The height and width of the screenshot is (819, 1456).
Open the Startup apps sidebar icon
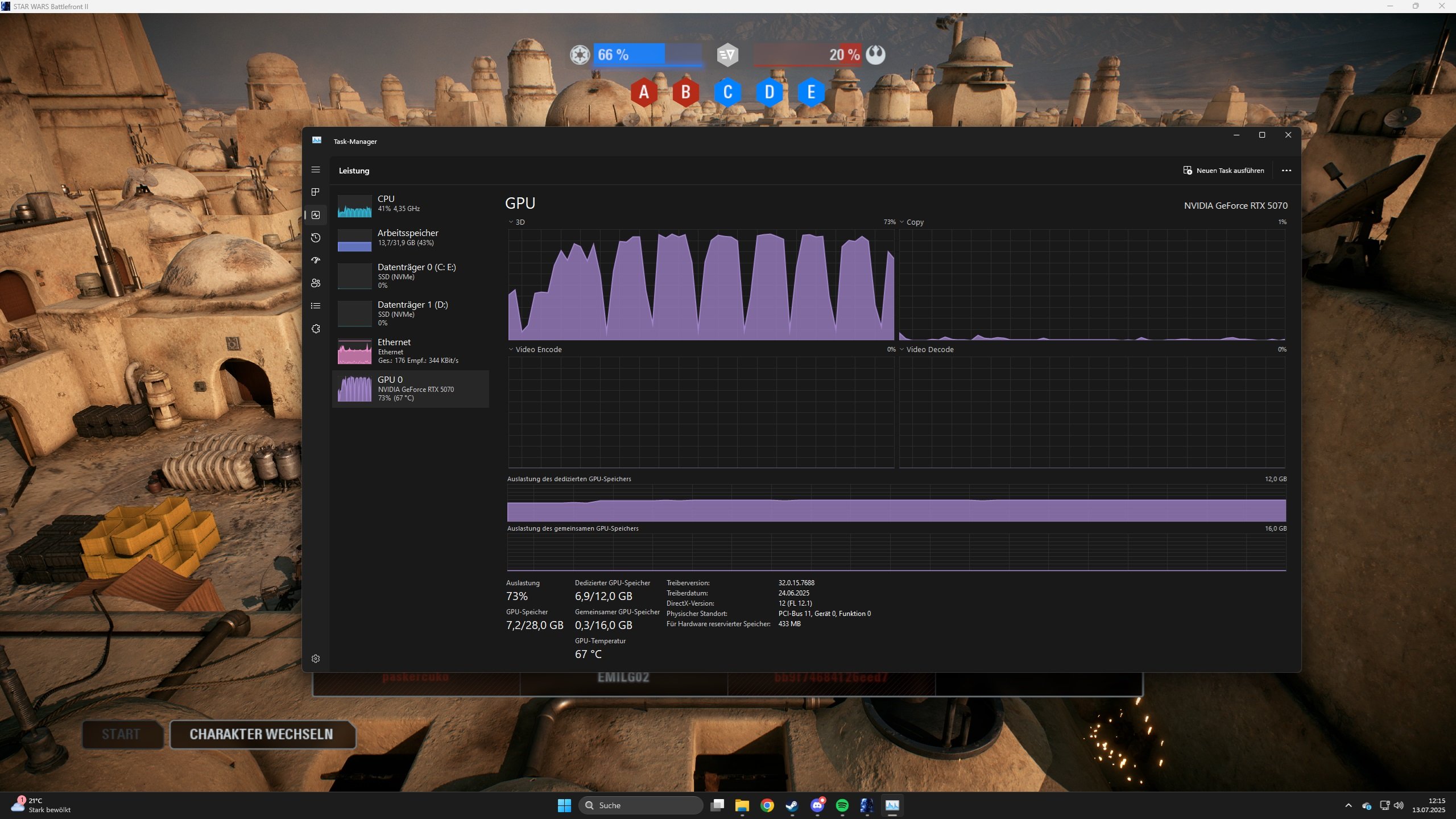(x=316, y=260)
